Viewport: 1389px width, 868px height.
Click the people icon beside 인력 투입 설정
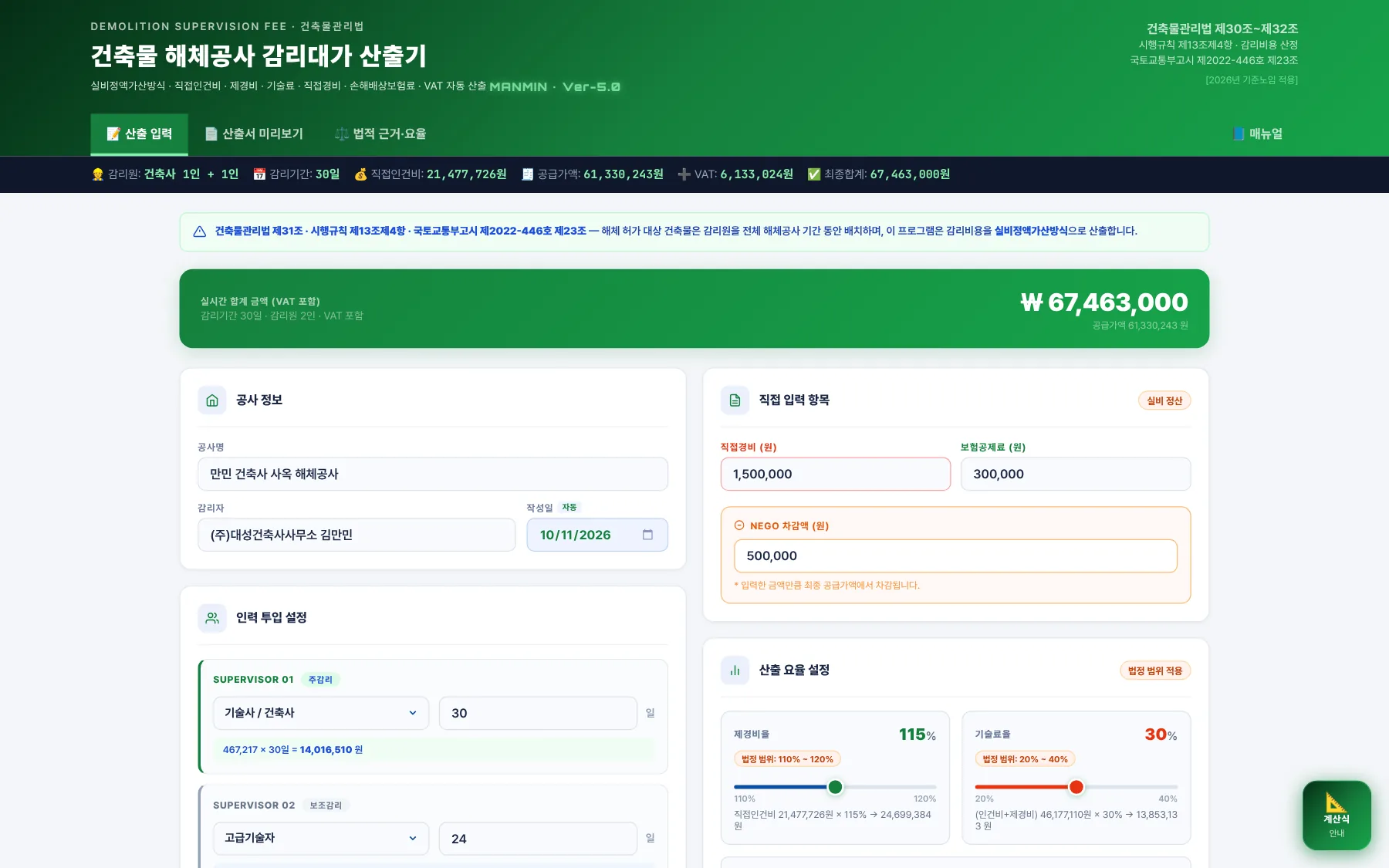click(212, 618)
